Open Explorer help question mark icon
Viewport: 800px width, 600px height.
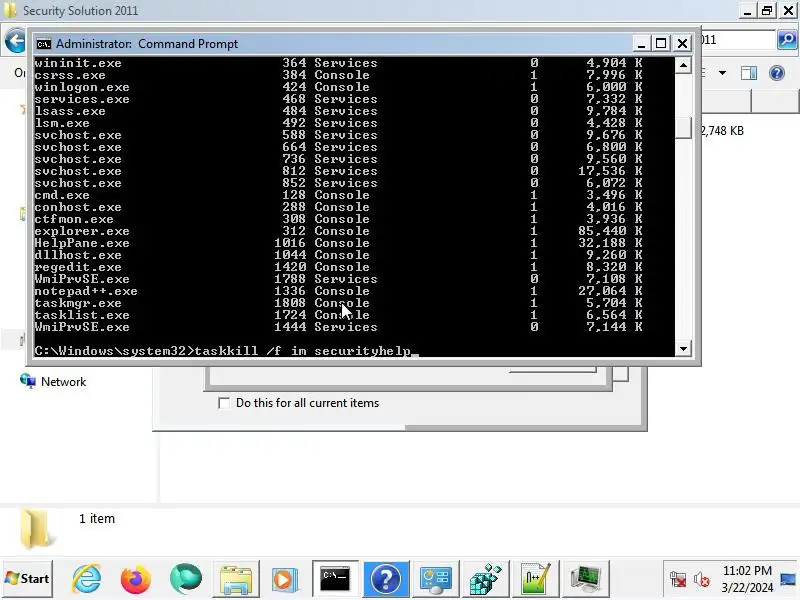[x=777, y=73]
